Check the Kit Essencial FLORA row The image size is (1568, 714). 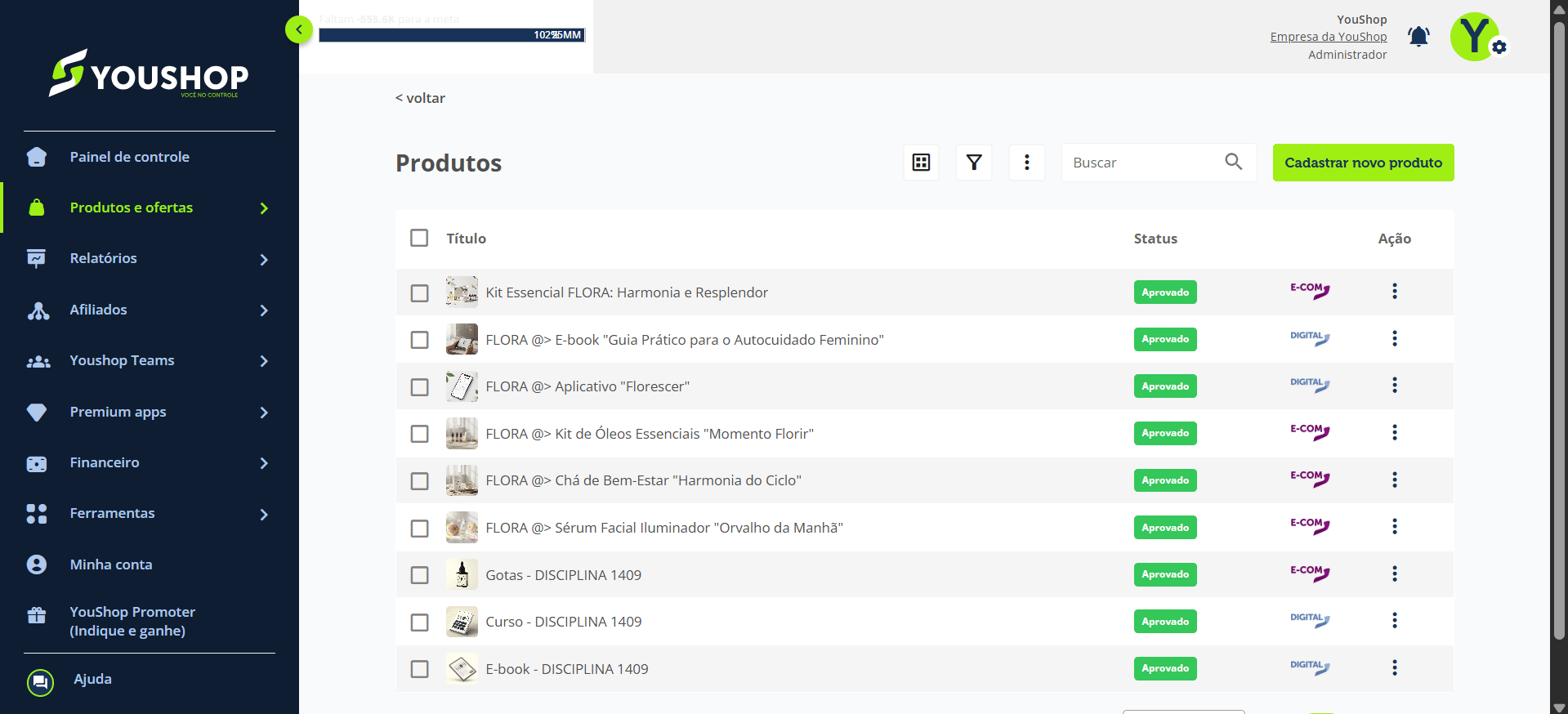(x=419, y=293)
